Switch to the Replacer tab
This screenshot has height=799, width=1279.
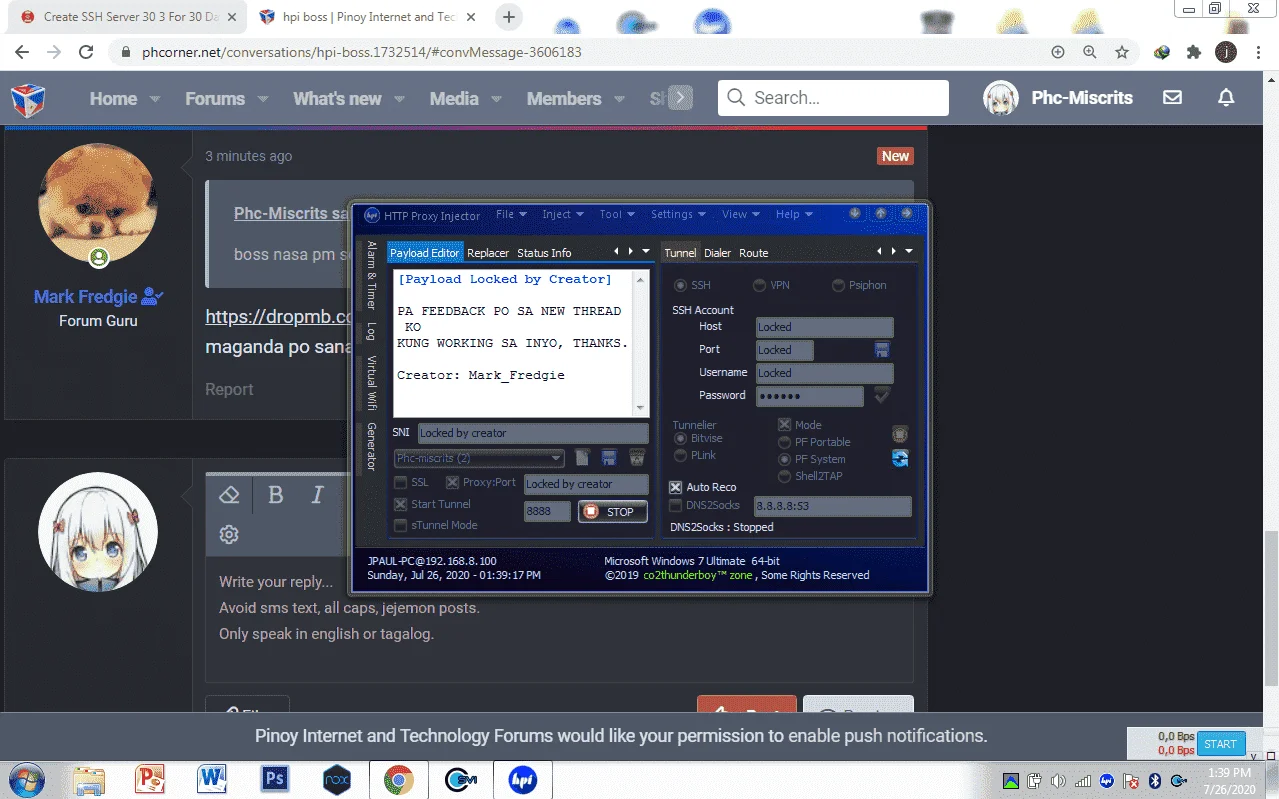coord(488,253)
